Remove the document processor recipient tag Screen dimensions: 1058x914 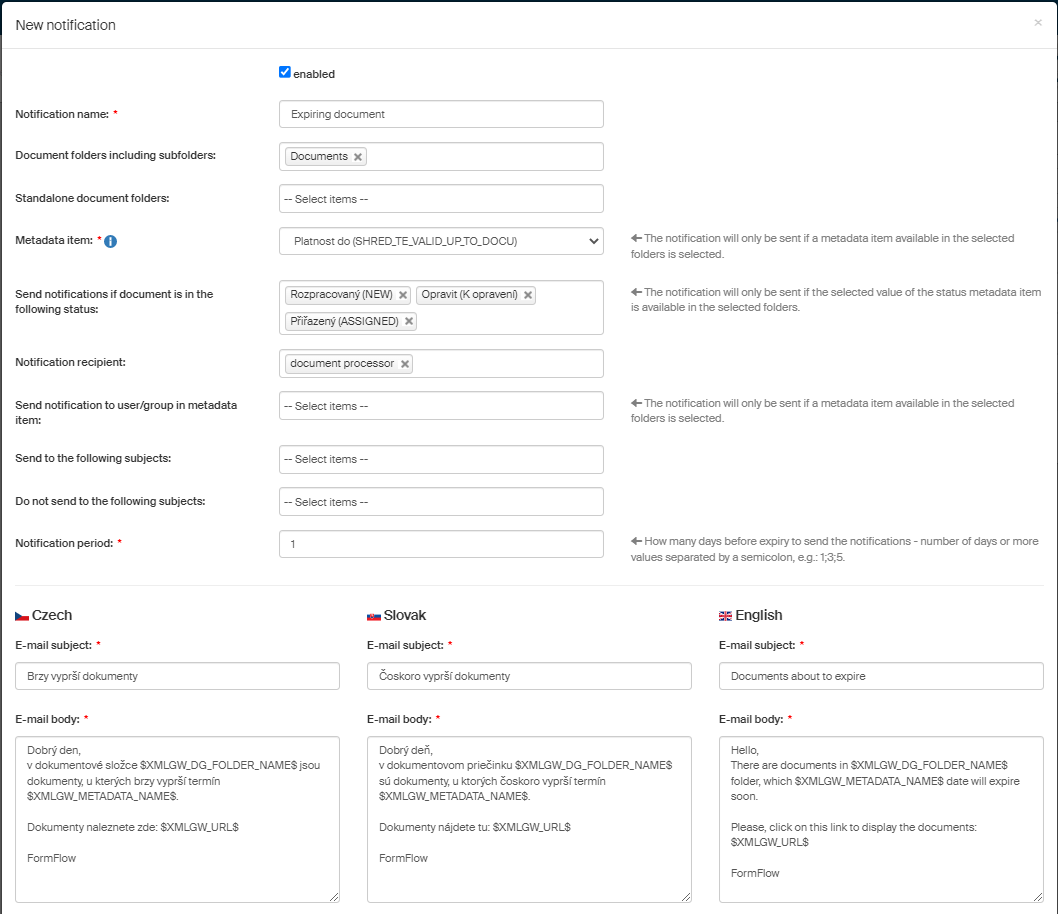(405, 364)
